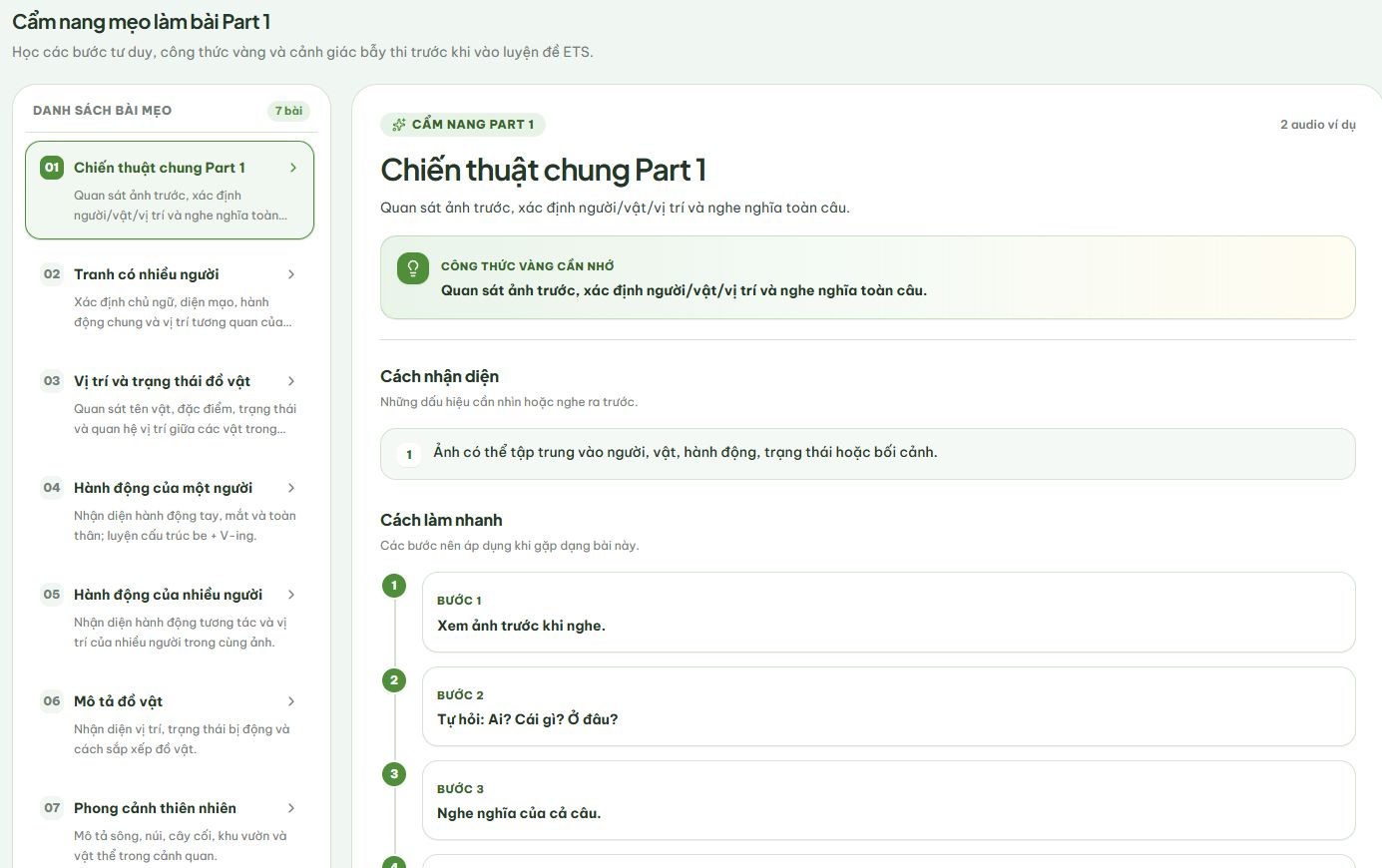Click the green step 3 circle marker
This screenshot has width=1382, height=868.
[394, 774]
